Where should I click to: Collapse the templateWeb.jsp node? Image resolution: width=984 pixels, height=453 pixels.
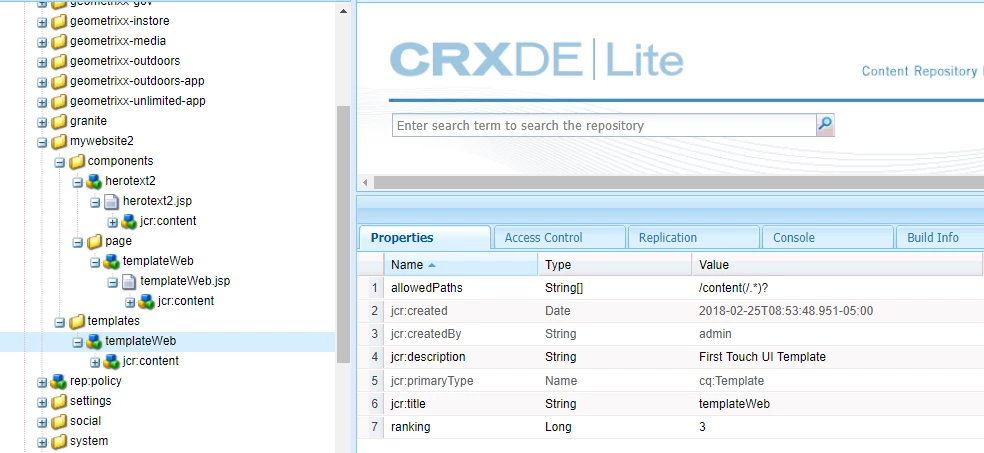112,282
